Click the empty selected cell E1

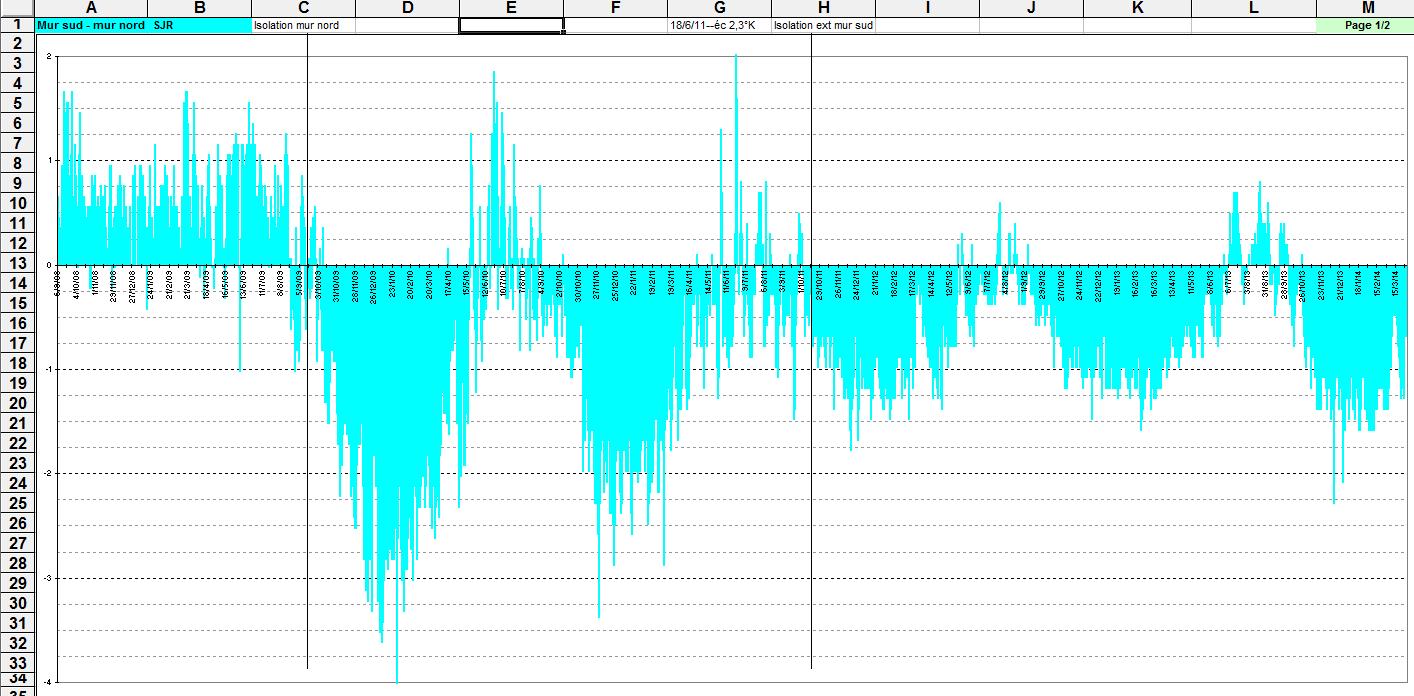coord(511,25)
